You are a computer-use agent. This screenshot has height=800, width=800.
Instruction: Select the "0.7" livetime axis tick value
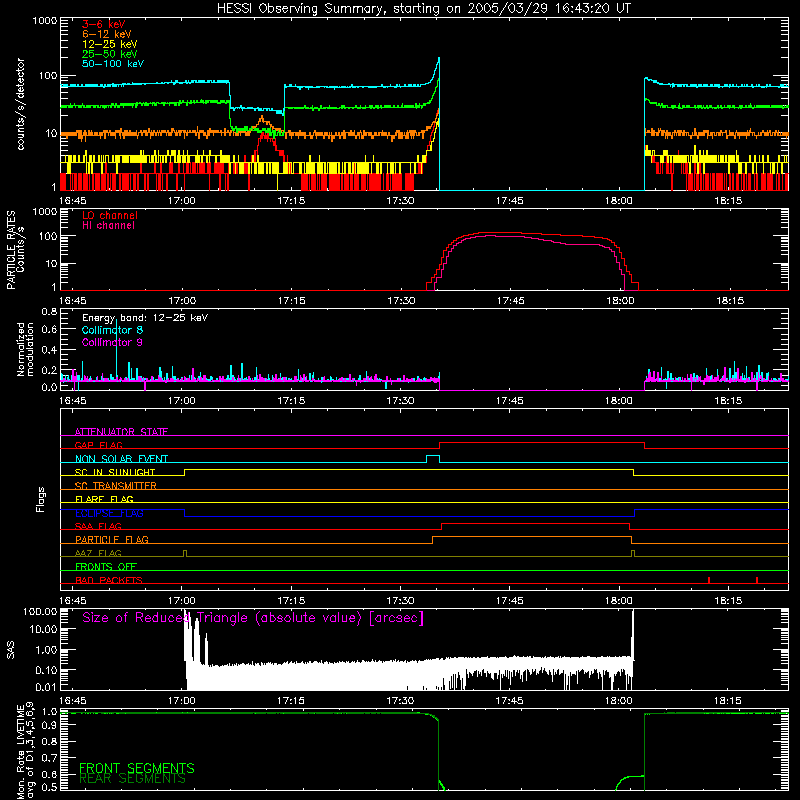tap(49, 758)
